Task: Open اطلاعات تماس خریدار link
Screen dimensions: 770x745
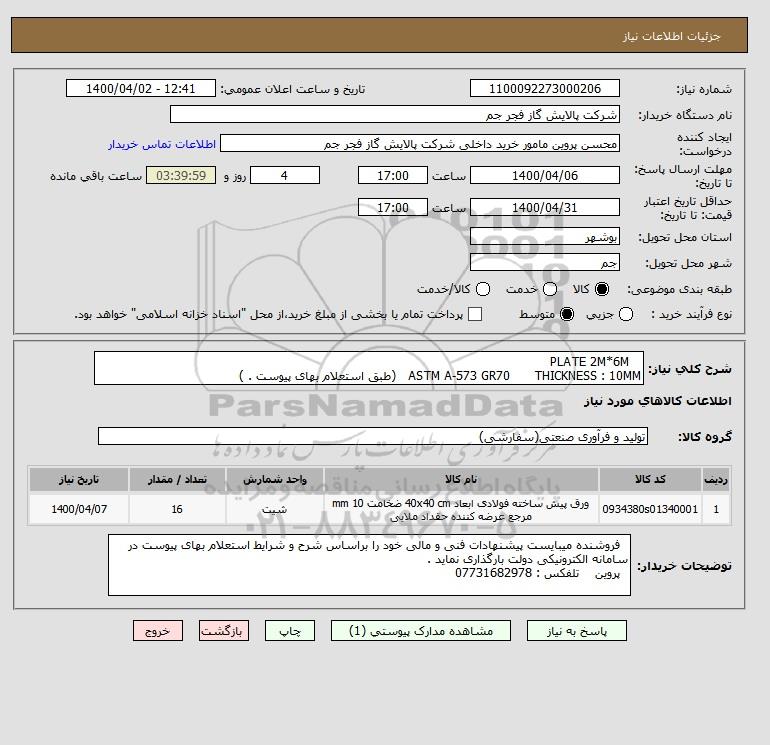Action: click(162, 144)
